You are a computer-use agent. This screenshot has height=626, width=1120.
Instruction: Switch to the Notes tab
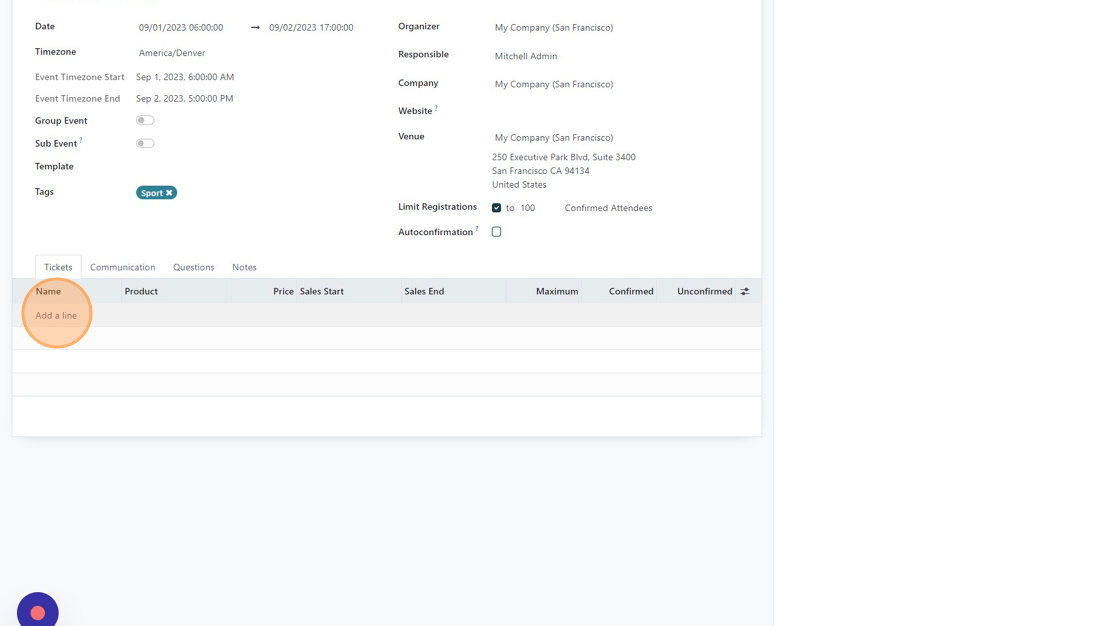coord(244,267)
